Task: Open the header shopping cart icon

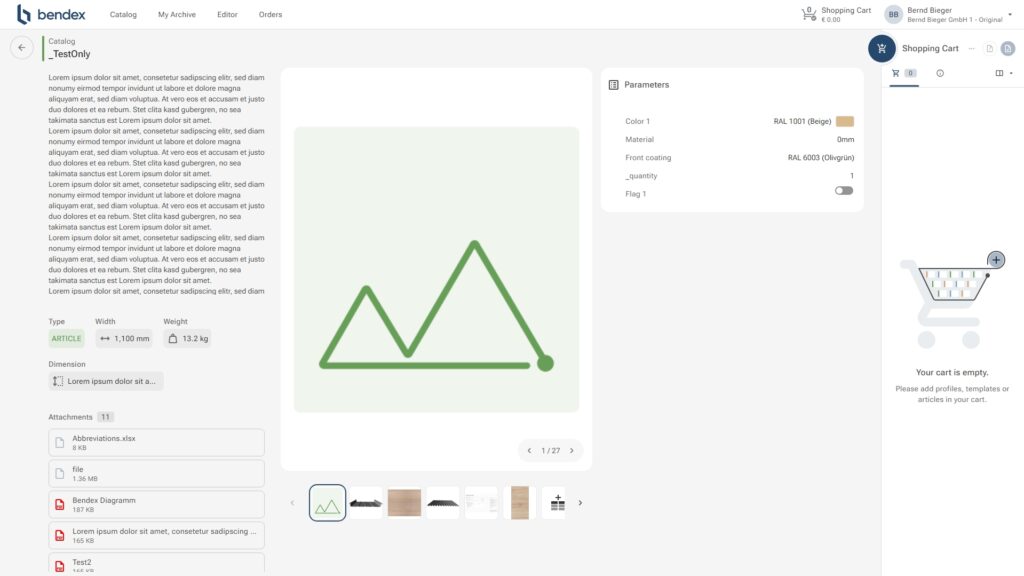Action: 809,14
